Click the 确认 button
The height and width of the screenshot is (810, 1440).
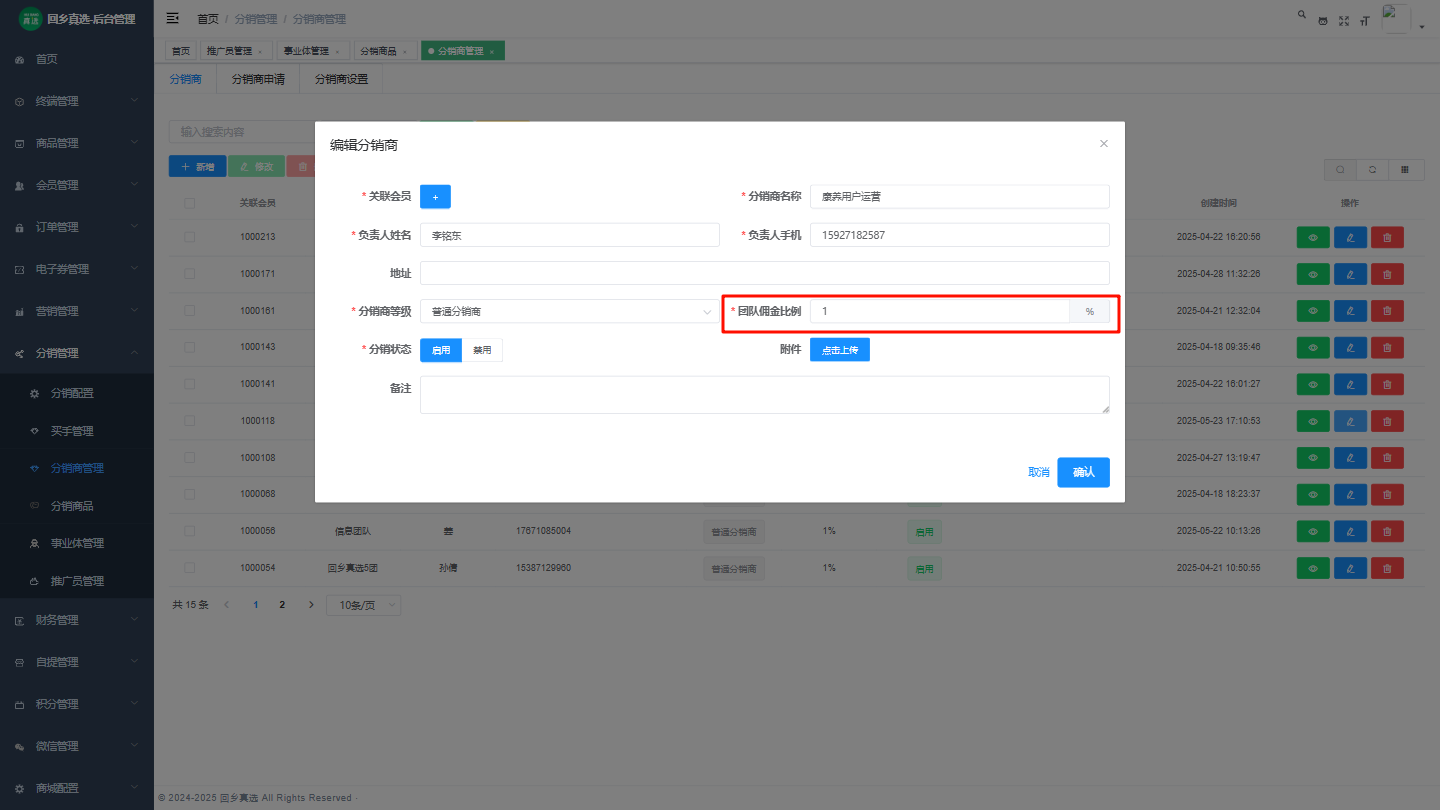point(1083,472)
